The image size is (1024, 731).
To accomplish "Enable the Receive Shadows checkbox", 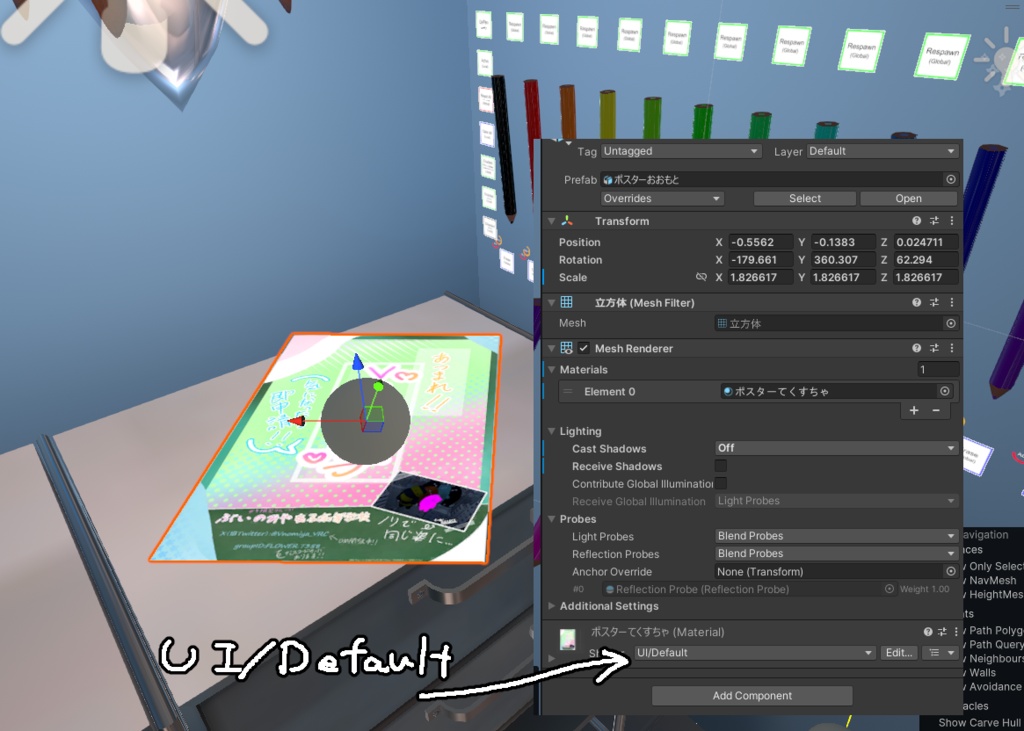I will 721,466.
